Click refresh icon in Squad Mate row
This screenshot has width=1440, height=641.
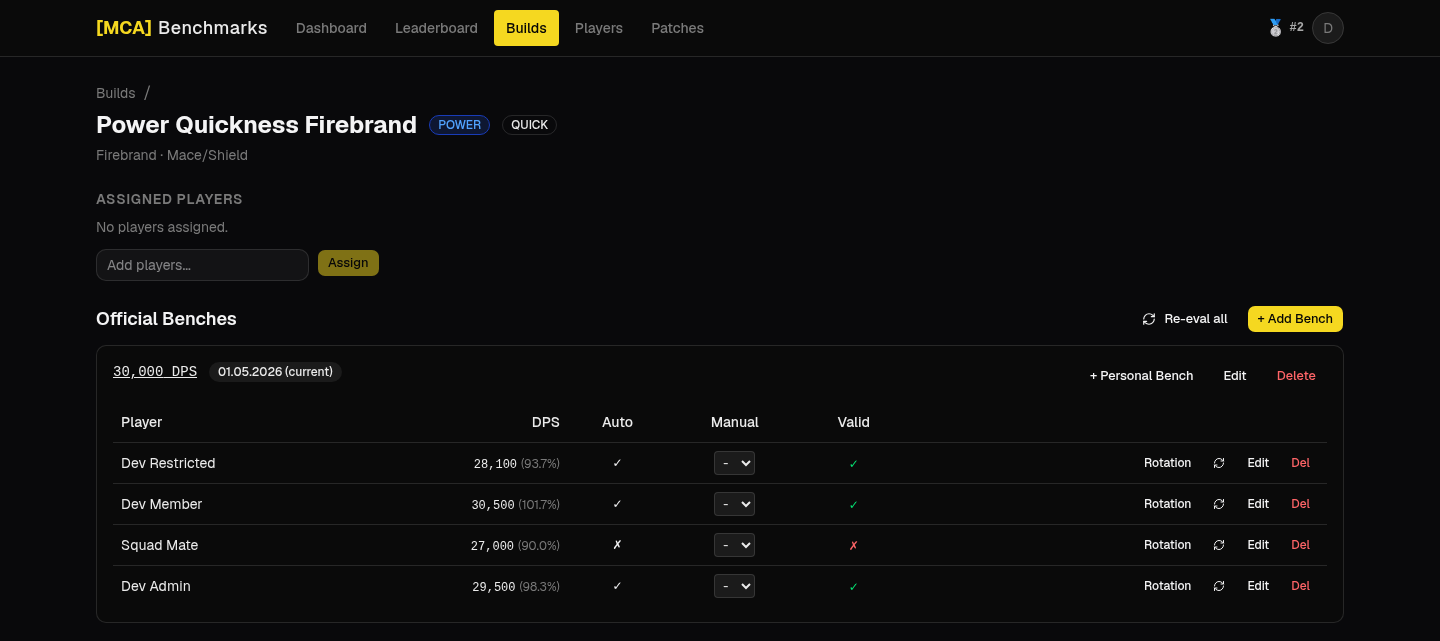(1219, 545)
